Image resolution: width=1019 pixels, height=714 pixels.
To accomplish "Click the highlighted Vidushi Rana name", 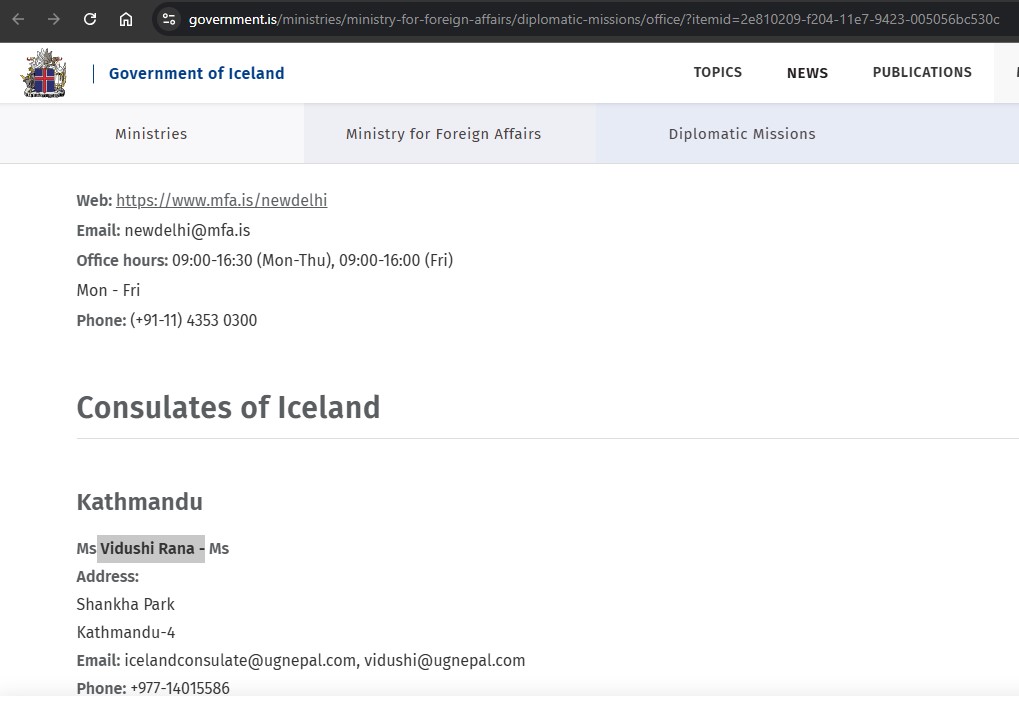I will point(150,548).
